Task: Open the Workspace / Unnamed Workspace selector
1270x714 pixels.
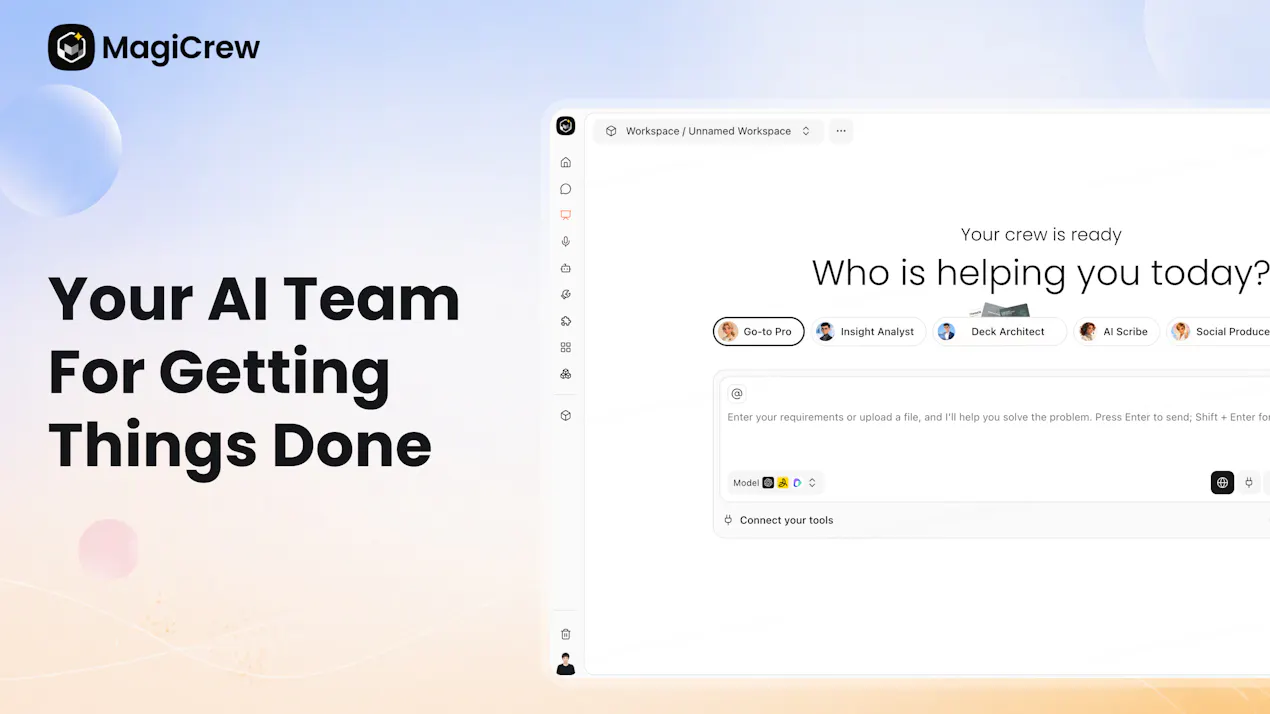Action: pyautogui.click(x=709, y=131)
